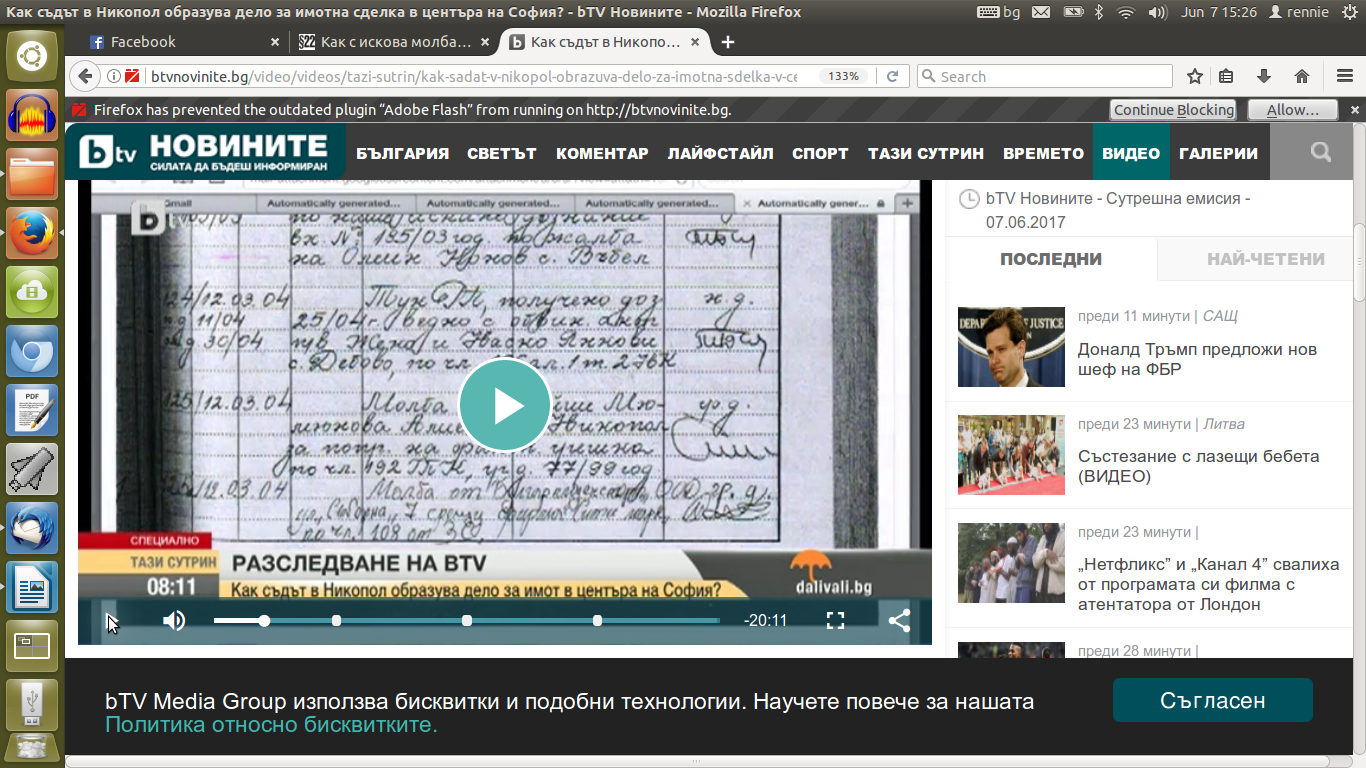Open the Netflix and Канал 4 article
This screenshot has height=768, width=1366.
1208,584
